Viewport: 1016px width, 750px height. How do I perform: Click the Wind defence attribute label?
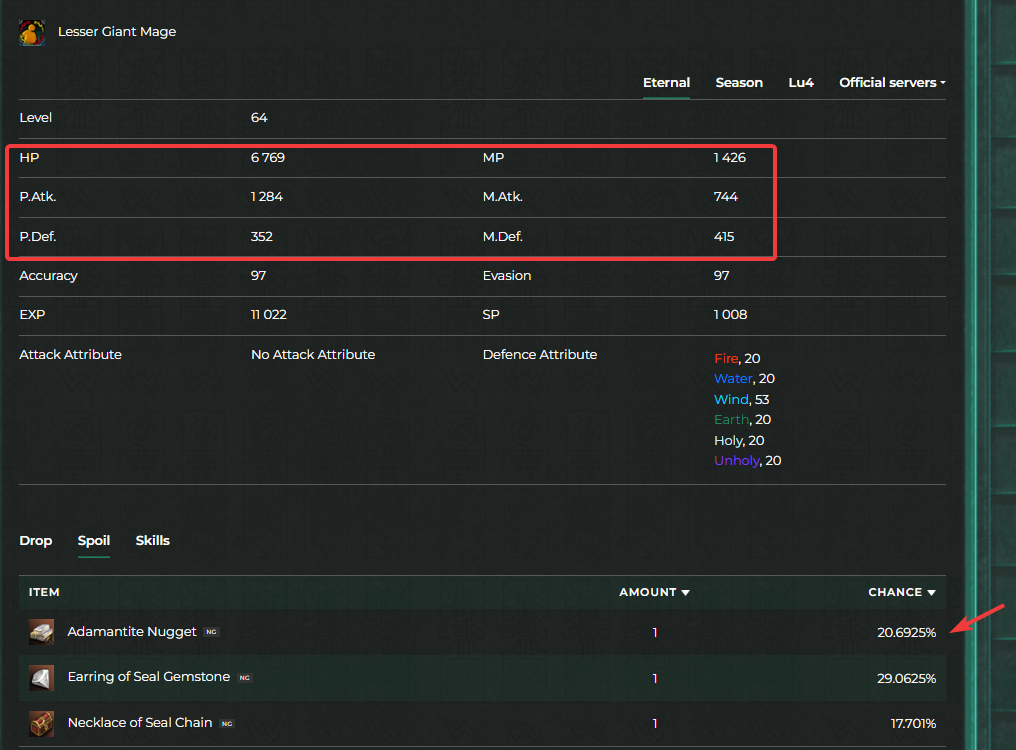click(x=731, y=399)
